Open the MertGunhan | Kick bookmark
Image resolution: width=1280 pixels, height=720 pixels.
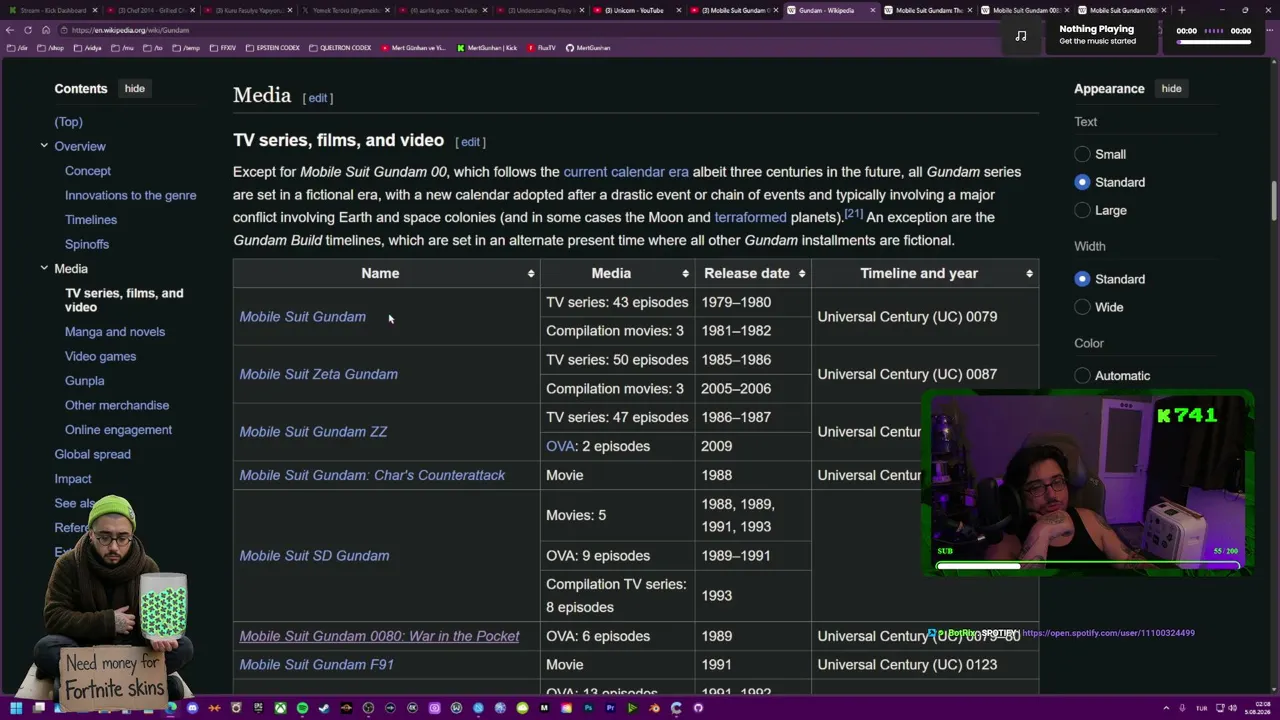[x=487, y=48]
